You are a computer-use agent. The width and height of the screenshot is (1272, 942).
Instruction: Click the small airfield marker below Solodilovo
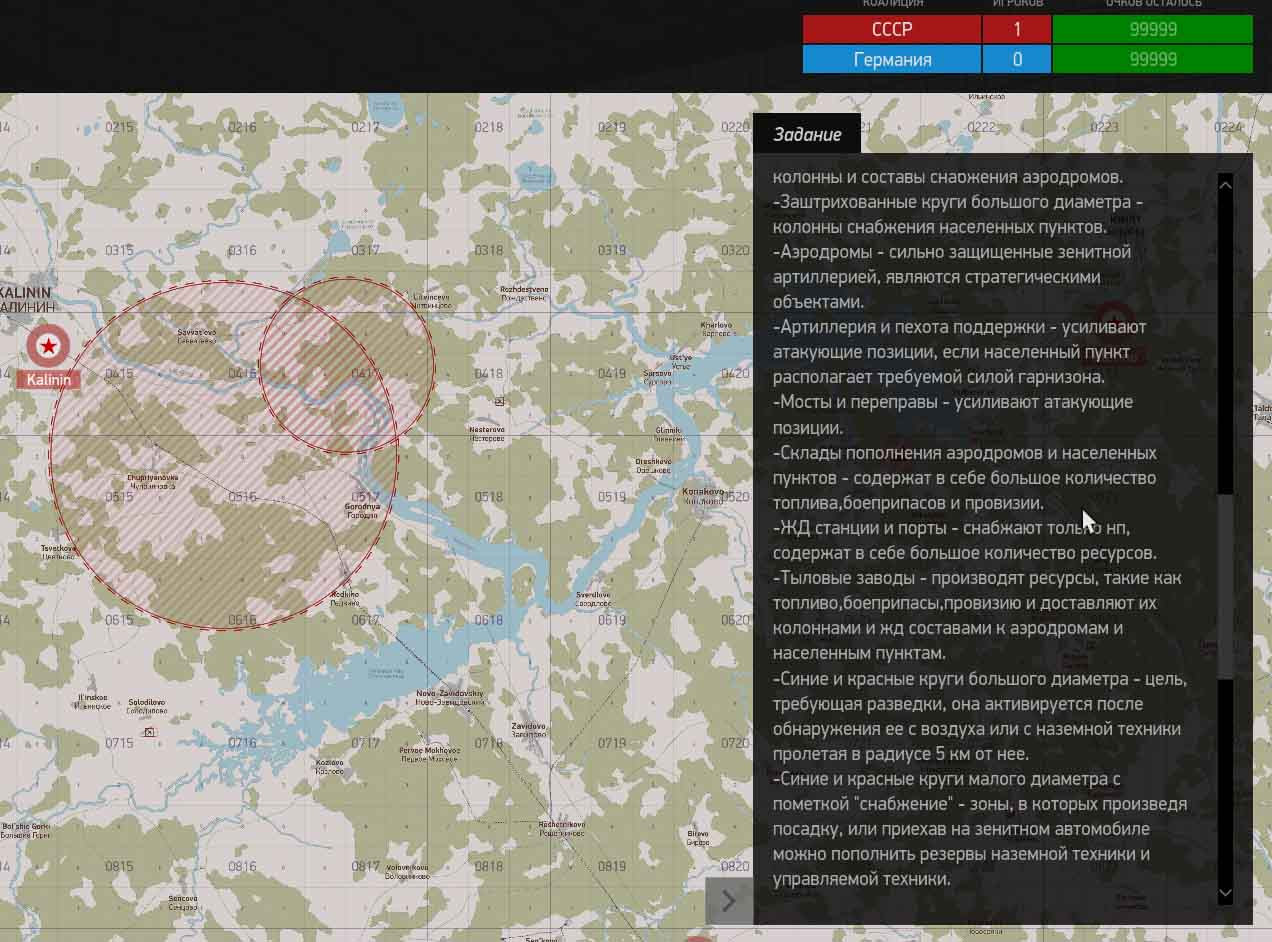150,732
